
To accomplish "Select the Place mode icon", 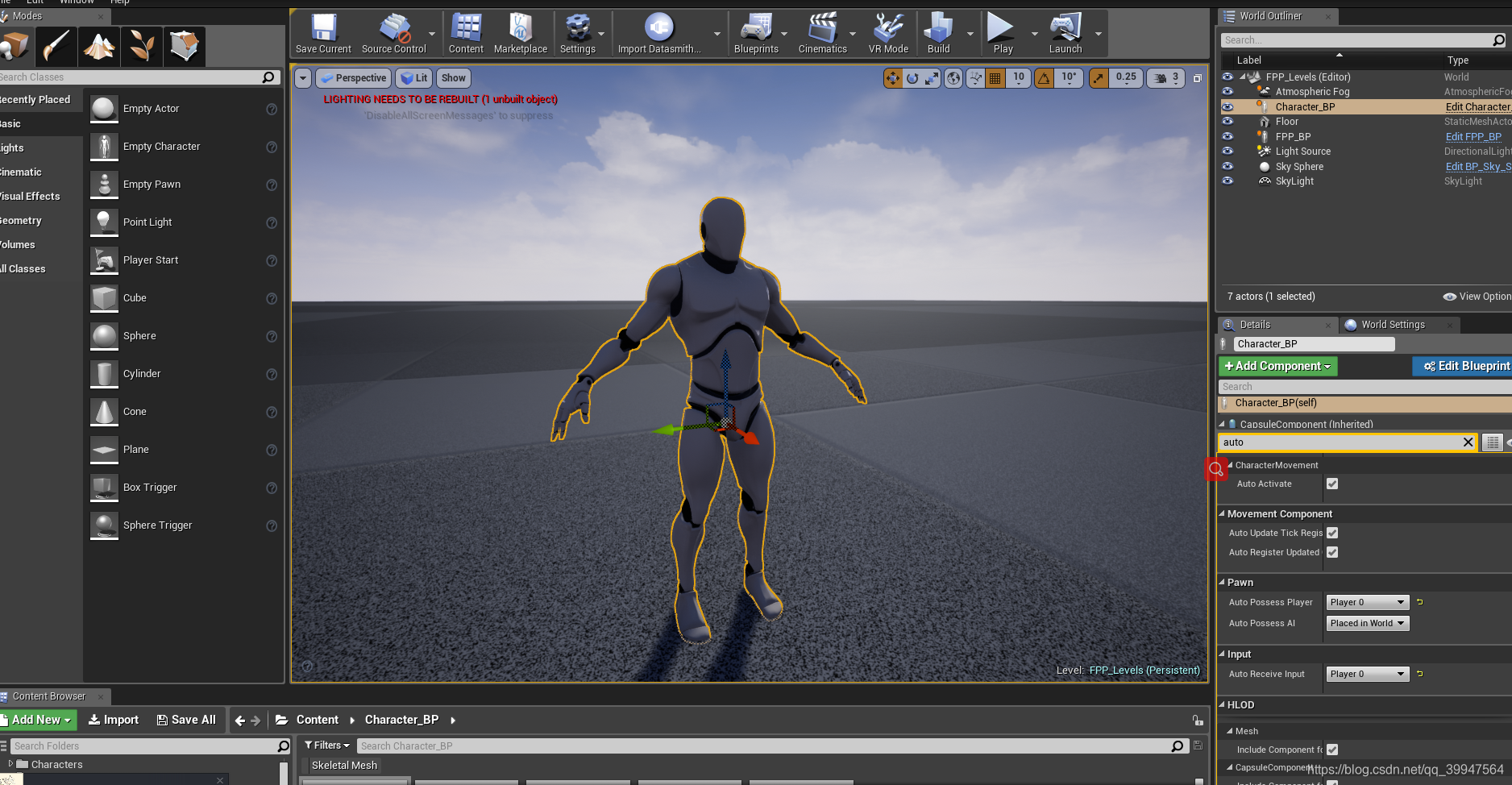I will pyautogui.click(x=15, y=46).
